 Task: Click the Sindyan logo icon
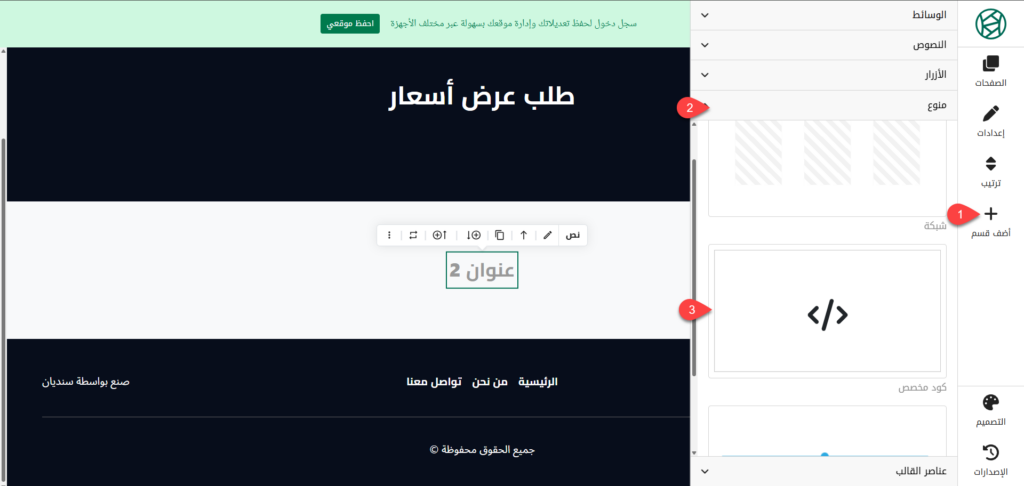pyautogui.click(x=990, y=24)
